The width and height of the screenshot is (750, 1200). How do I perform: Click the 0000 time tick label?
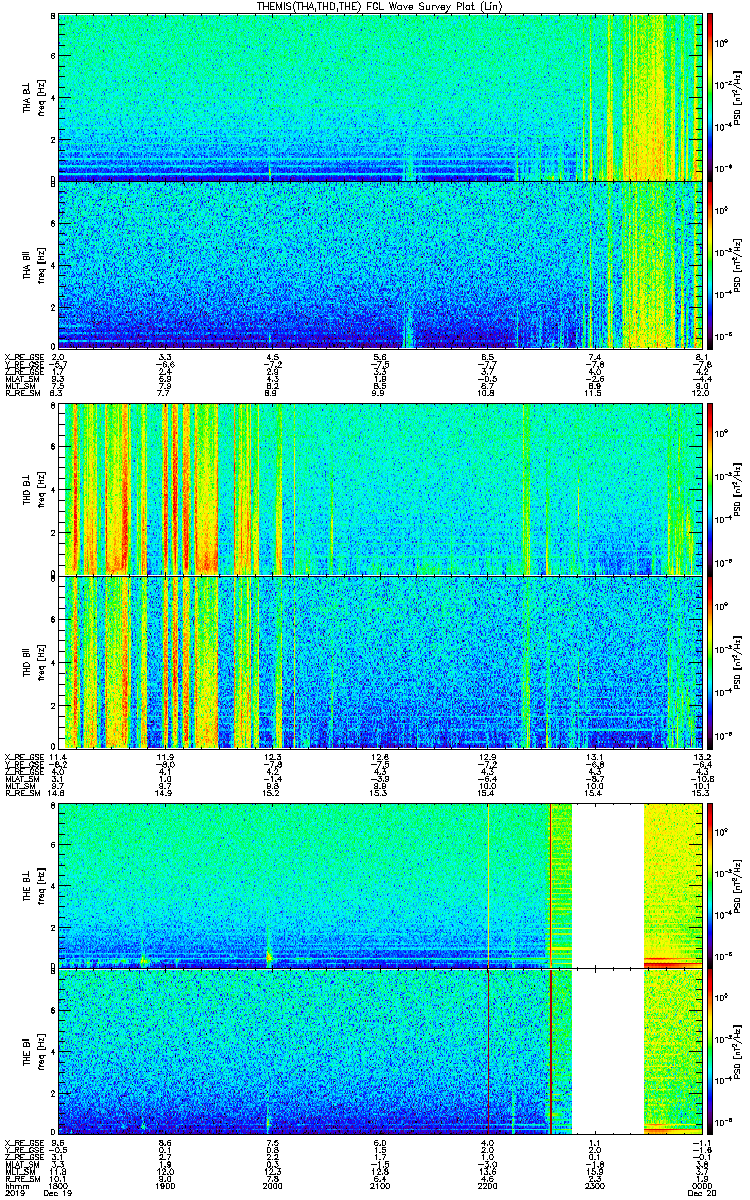[702, 1186]
